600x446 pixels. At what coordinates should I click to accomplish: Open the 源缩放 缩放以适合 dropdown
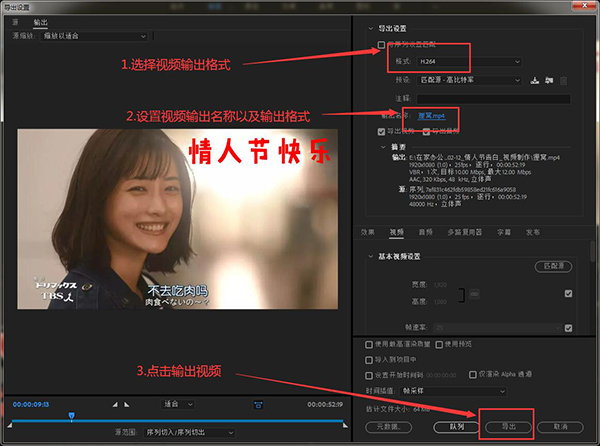point(94,36)
